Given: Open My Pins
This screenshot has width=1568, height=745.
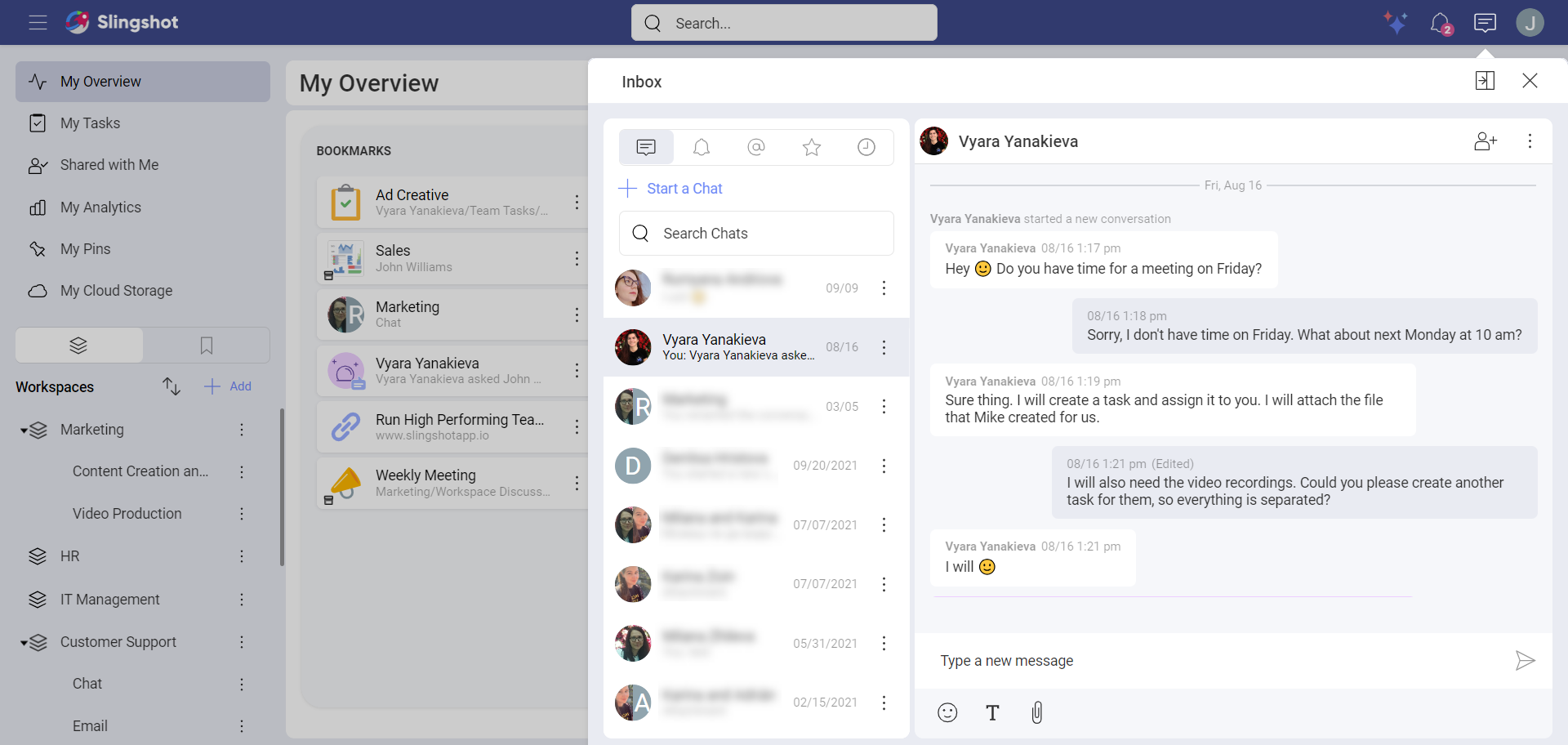Looking at the screenshot, I should click(143, 249).
